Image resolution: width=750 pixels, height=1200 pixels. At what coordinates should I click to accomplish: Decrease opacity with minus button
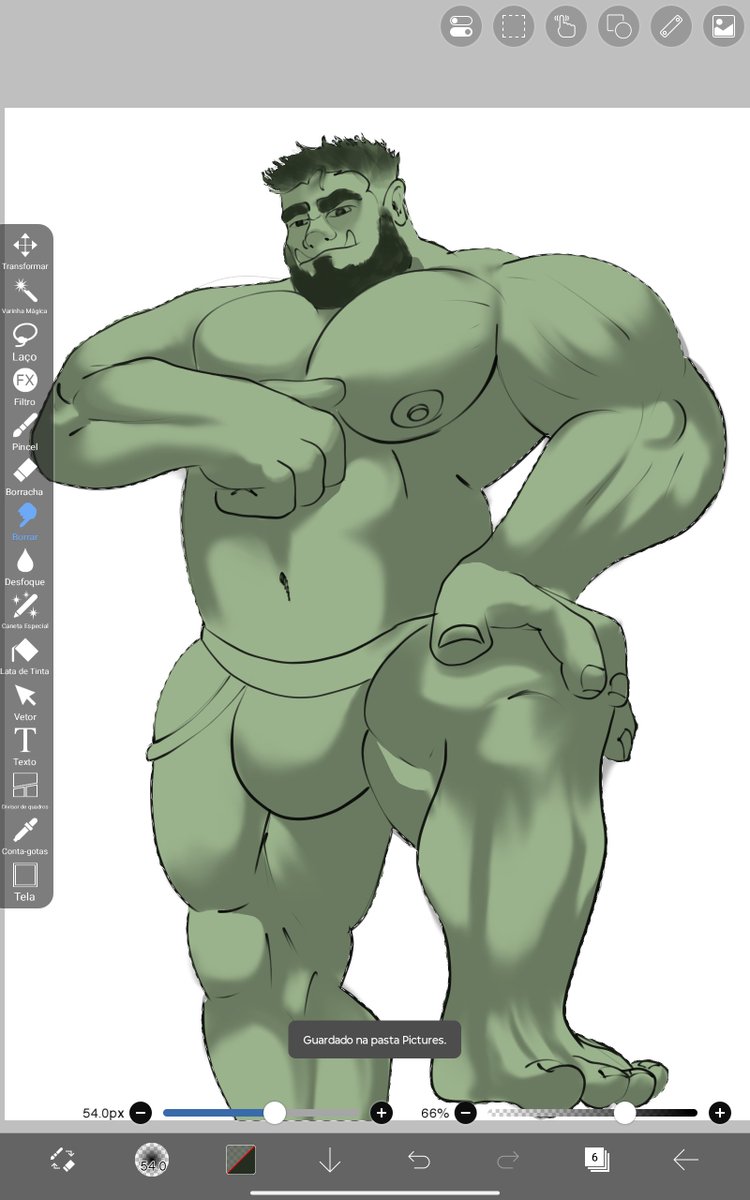coord(465,1113)
